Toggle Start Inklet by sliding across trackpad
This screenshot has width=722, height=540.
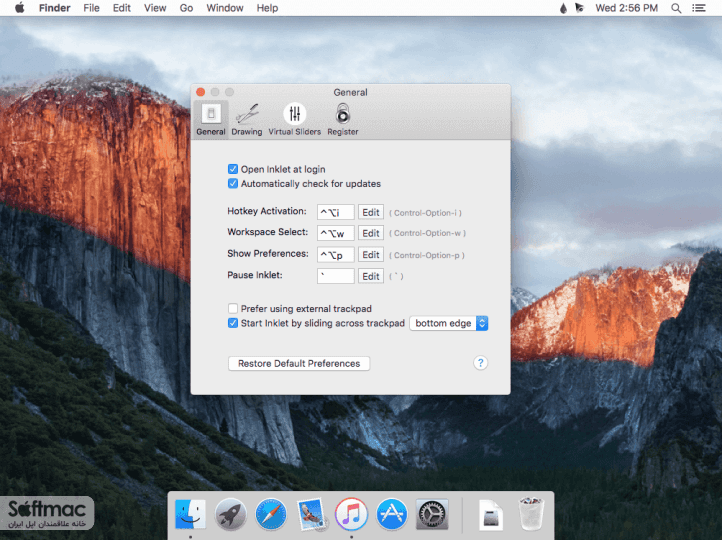[233, 323]
